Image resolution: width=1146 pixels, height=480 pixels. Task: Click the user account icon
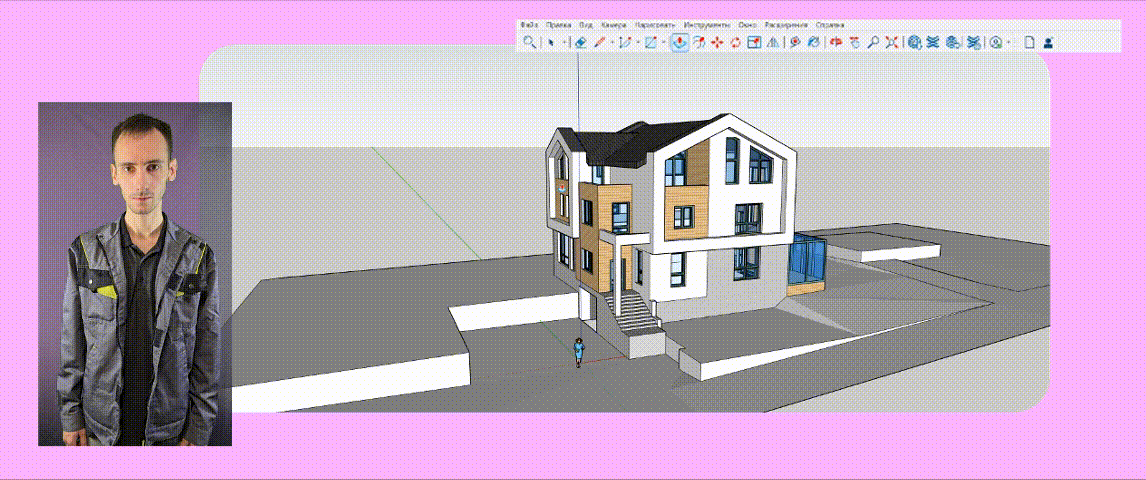click(1048, 42)
